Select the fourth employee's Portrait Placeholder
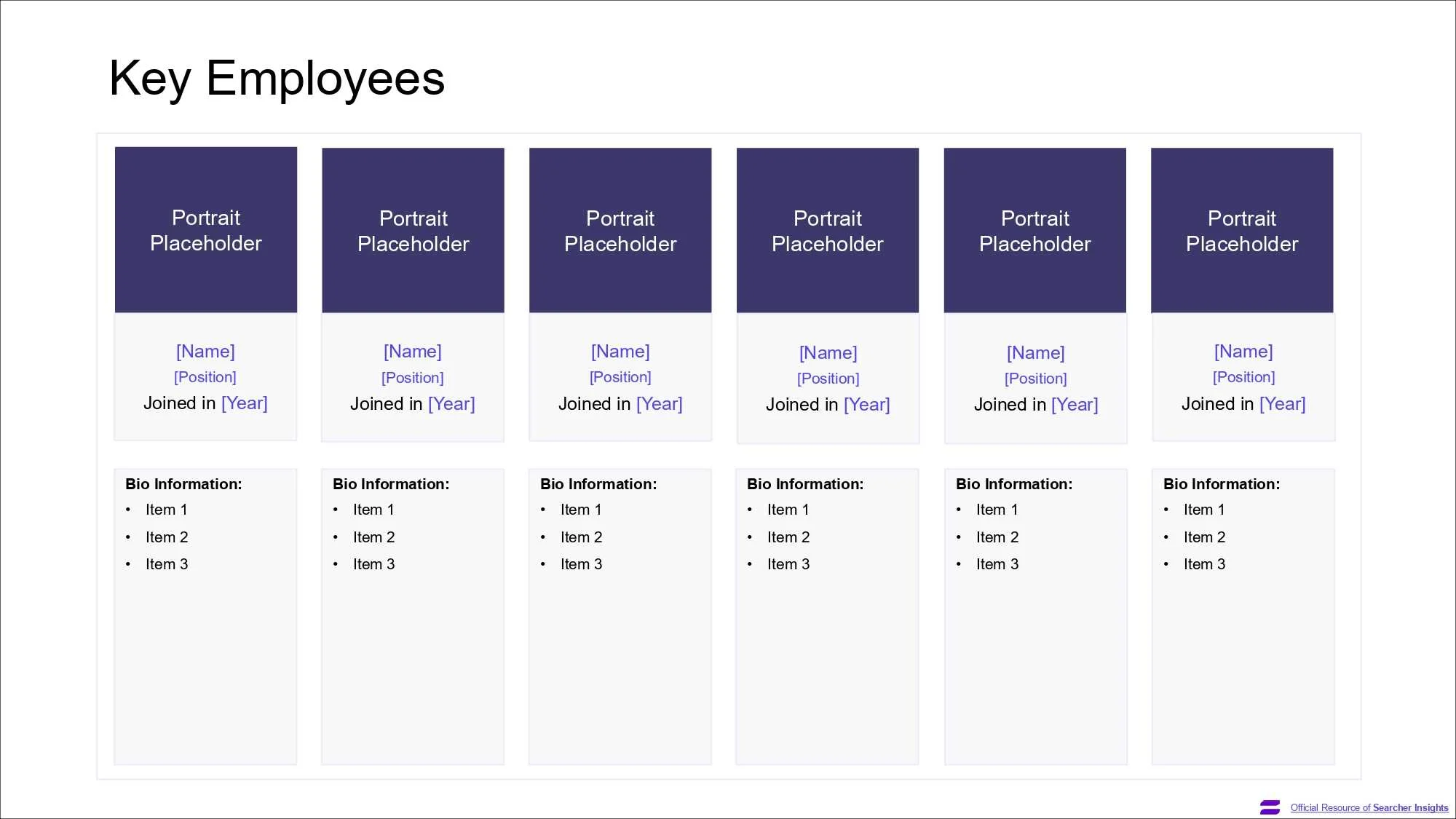1456x819 pixels. [828, 231]
